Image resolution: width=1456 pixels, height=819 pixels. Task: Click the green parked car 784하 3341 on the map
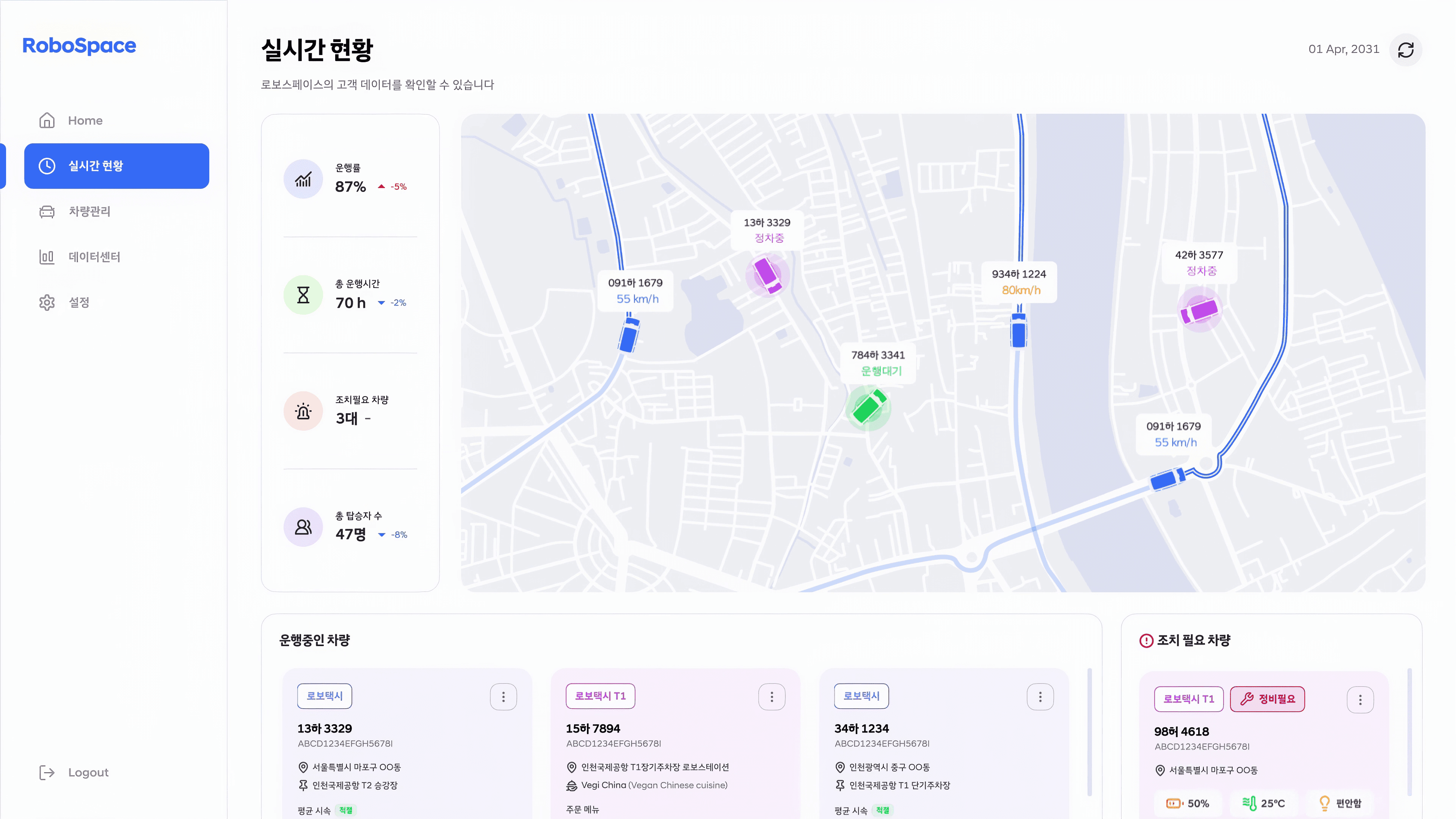click(x=869, y=407)
